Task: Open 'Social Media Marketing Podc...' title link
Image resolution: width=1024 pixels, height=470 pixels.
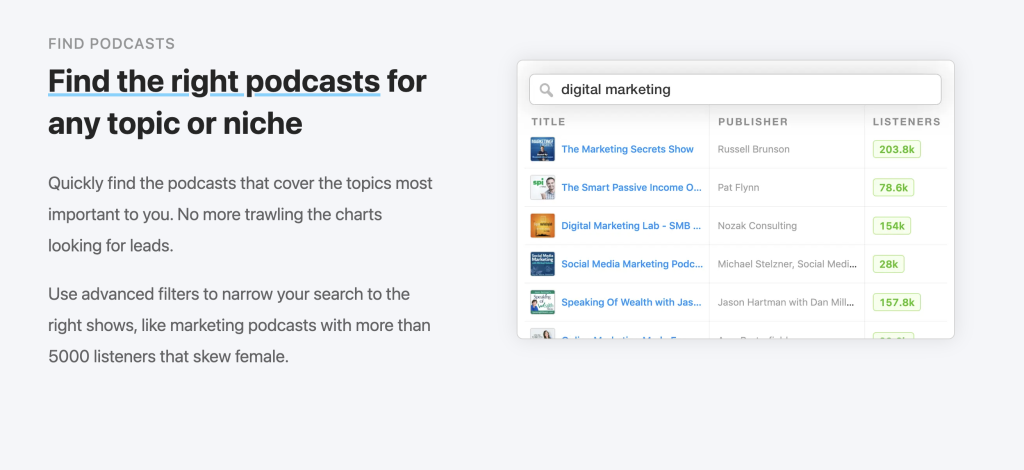Action: pos(630,264)
